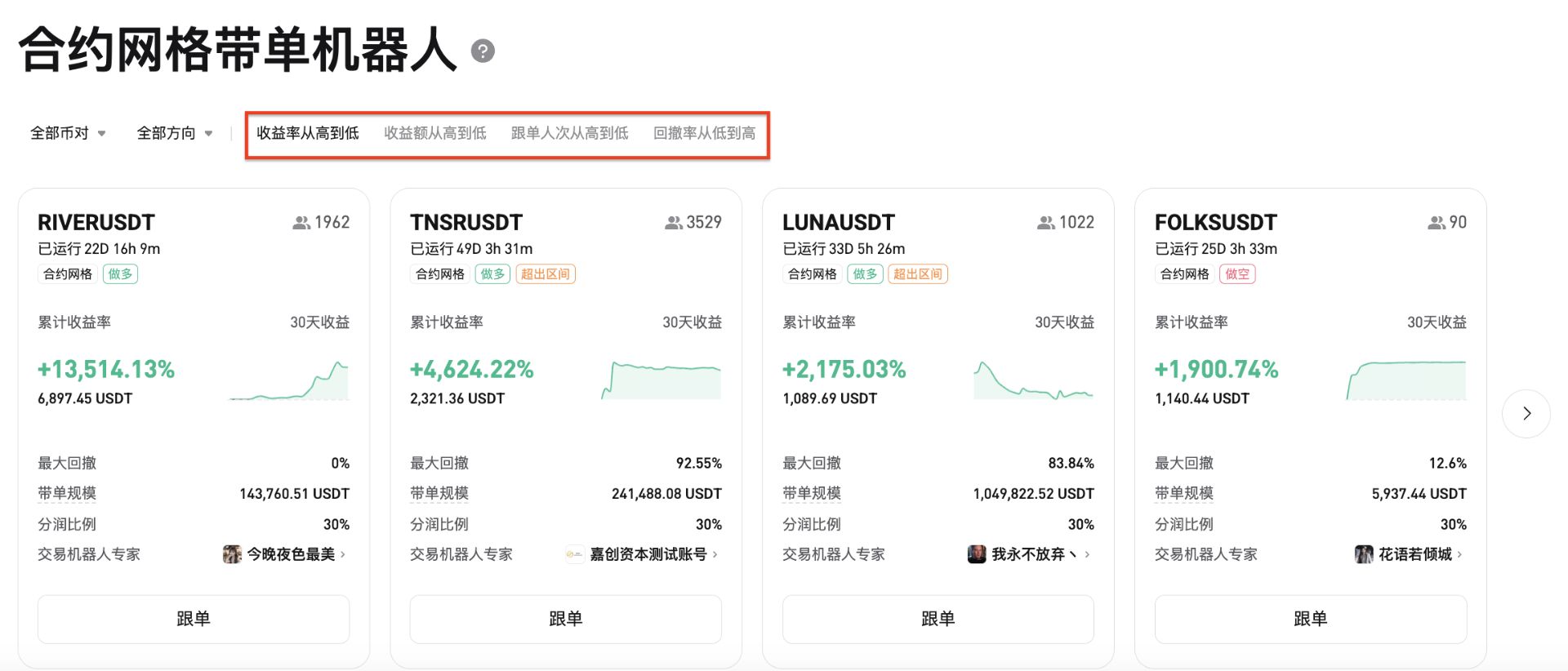Click the chevron after 今晚夜色最美

[x=343, y=554]
